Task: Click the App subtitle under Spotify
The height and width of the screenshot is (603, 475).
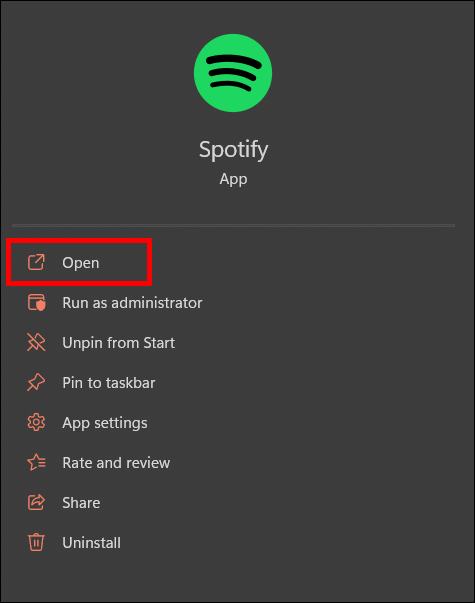Action: (233, 179)
